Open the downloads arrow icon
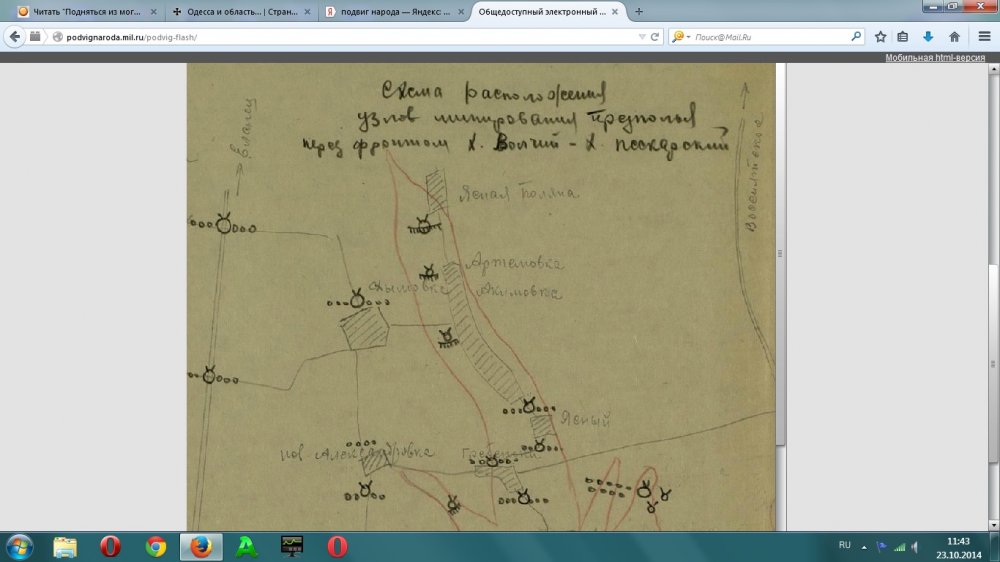Screen dimensions: 1000x562 click(928, 37)
